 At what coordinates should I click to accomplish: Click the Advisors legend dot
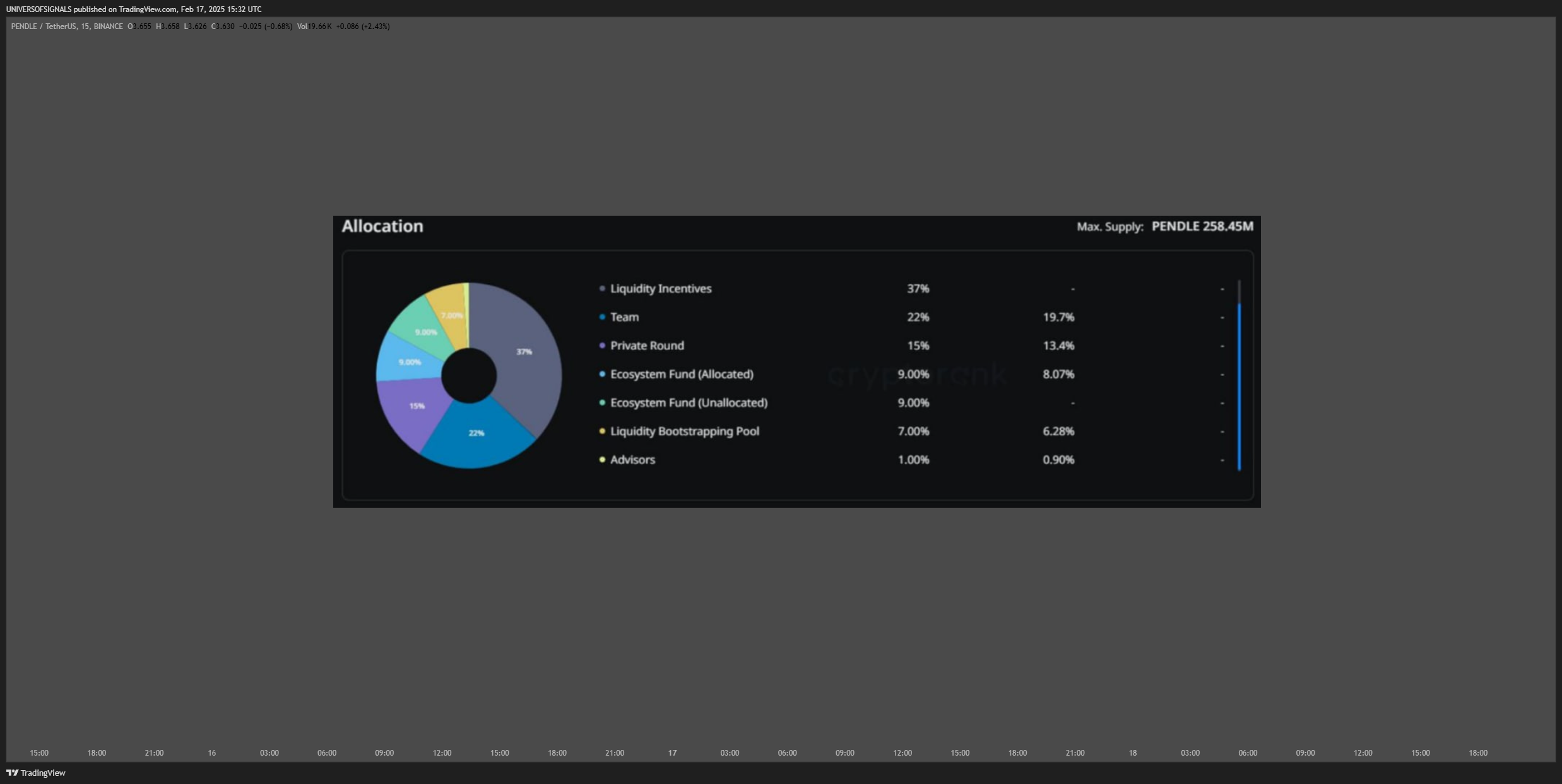click(x=602, y=460)
